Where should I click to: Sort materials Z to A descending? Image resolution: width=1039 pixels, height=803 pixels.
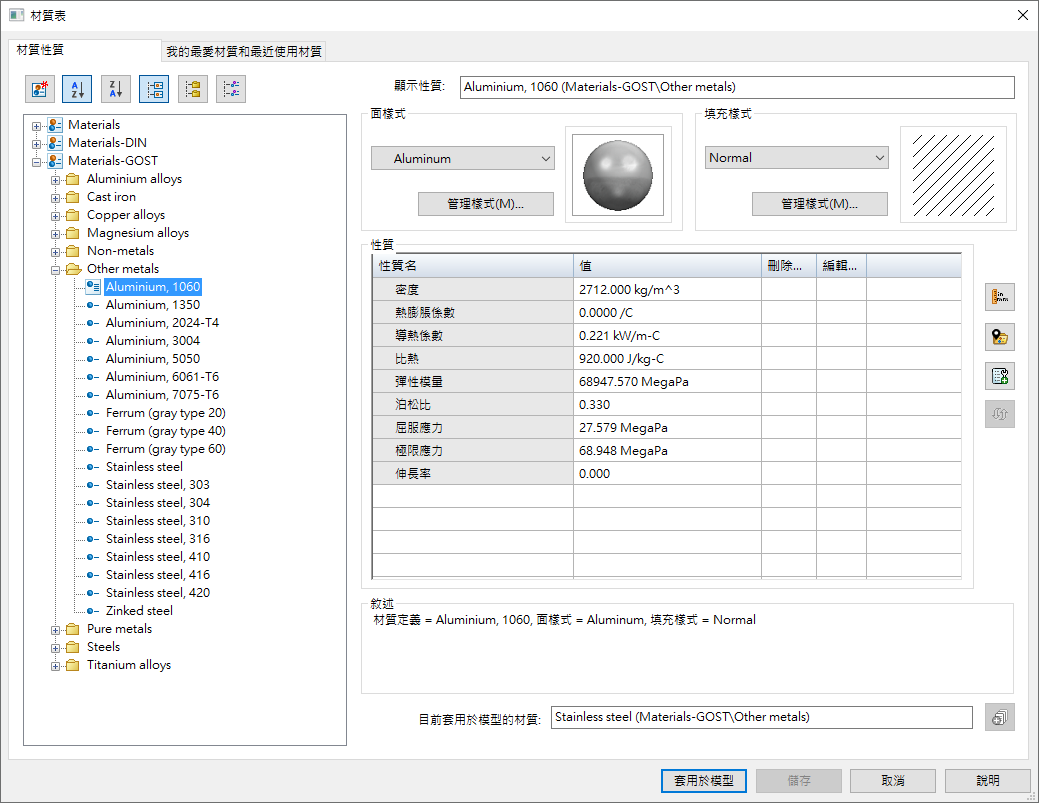coord(116,89)
